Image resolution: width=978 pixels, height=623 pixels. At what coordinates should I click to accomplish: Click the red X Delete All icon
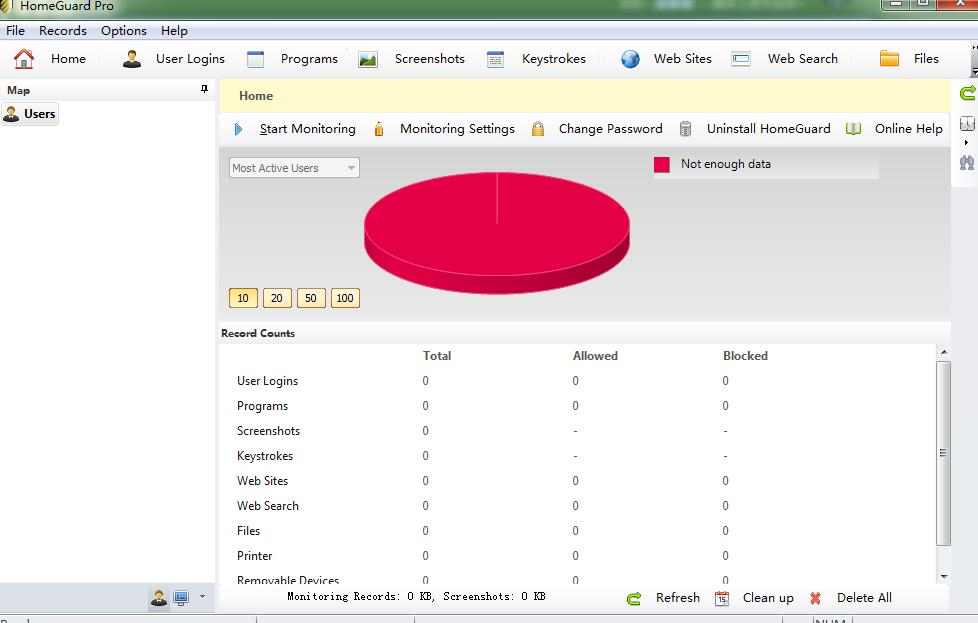(815, 599)
